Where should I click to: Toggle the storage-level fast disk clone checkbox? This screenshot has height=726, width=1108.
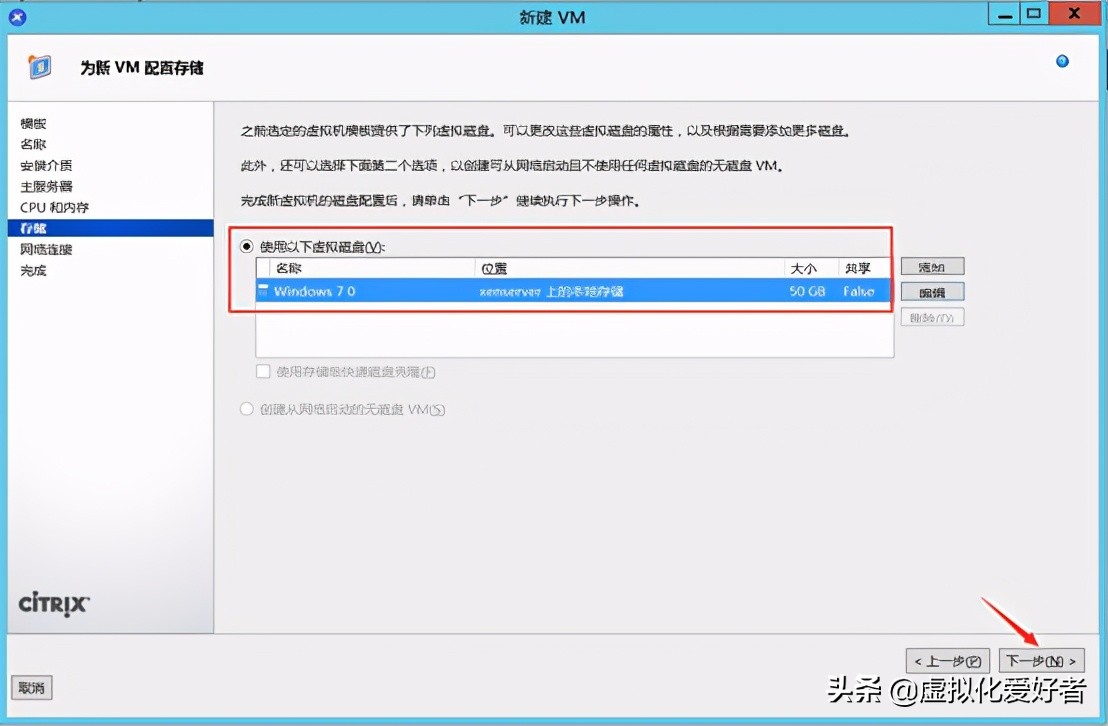[263, 371]
